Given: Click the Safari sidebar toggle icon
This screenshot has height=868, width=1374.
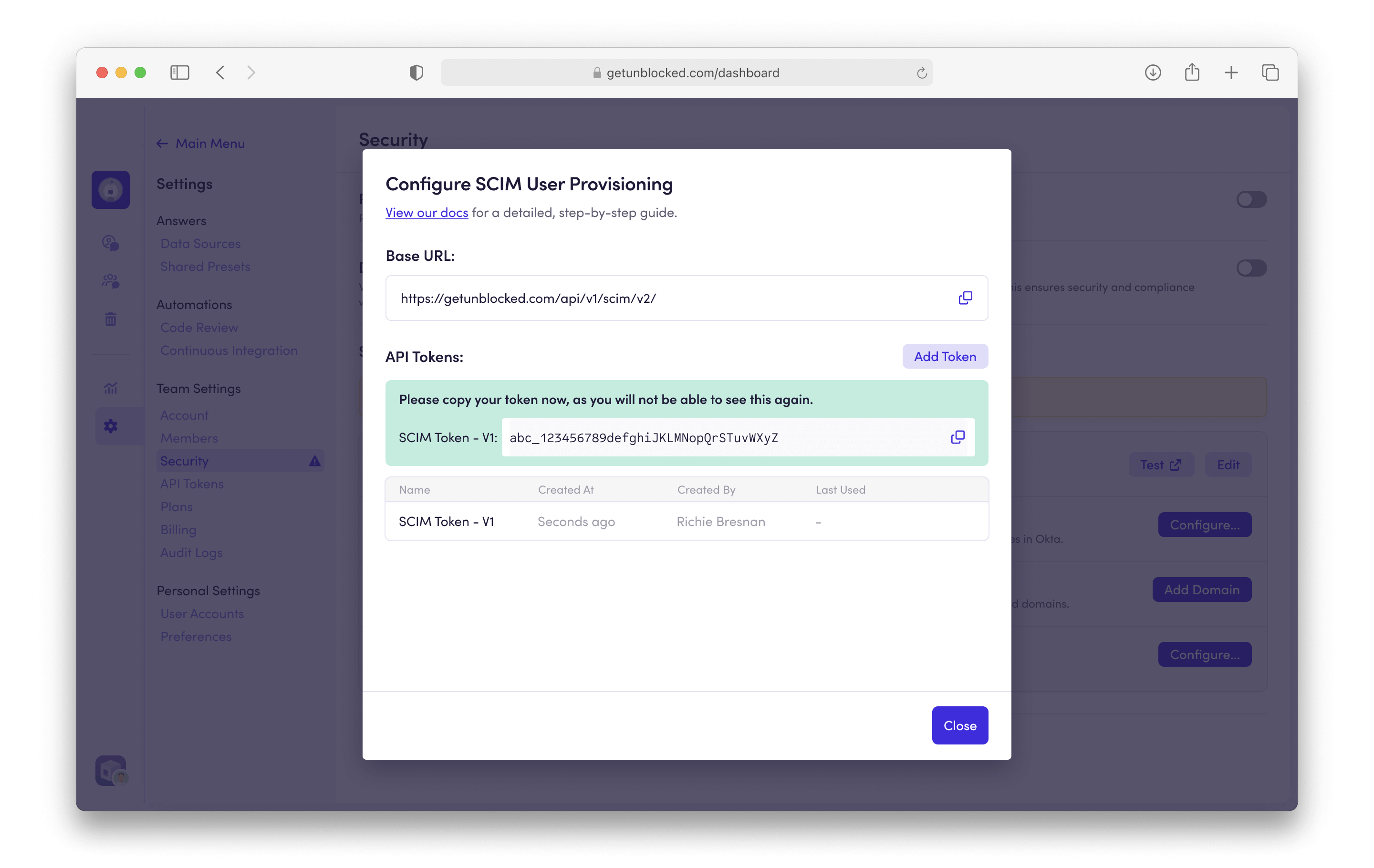Looking at the screenshot, I should click(x=180, y=72).
